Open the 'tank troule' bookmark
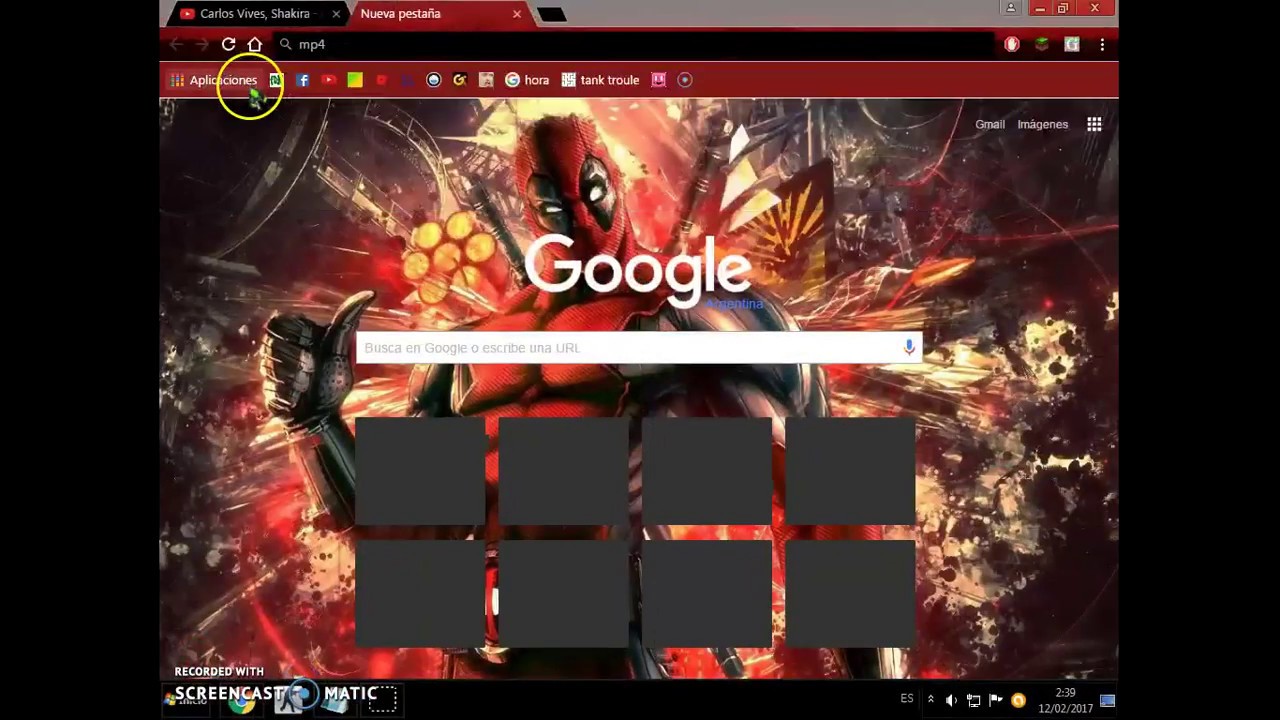 tap(600, 80)
